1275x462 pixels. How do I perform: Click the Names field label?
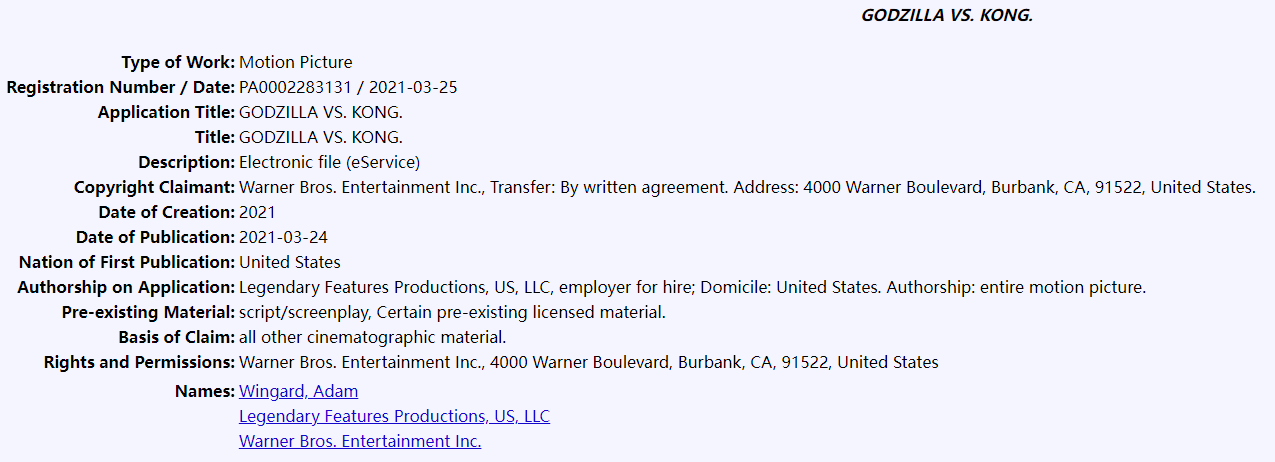205,391
